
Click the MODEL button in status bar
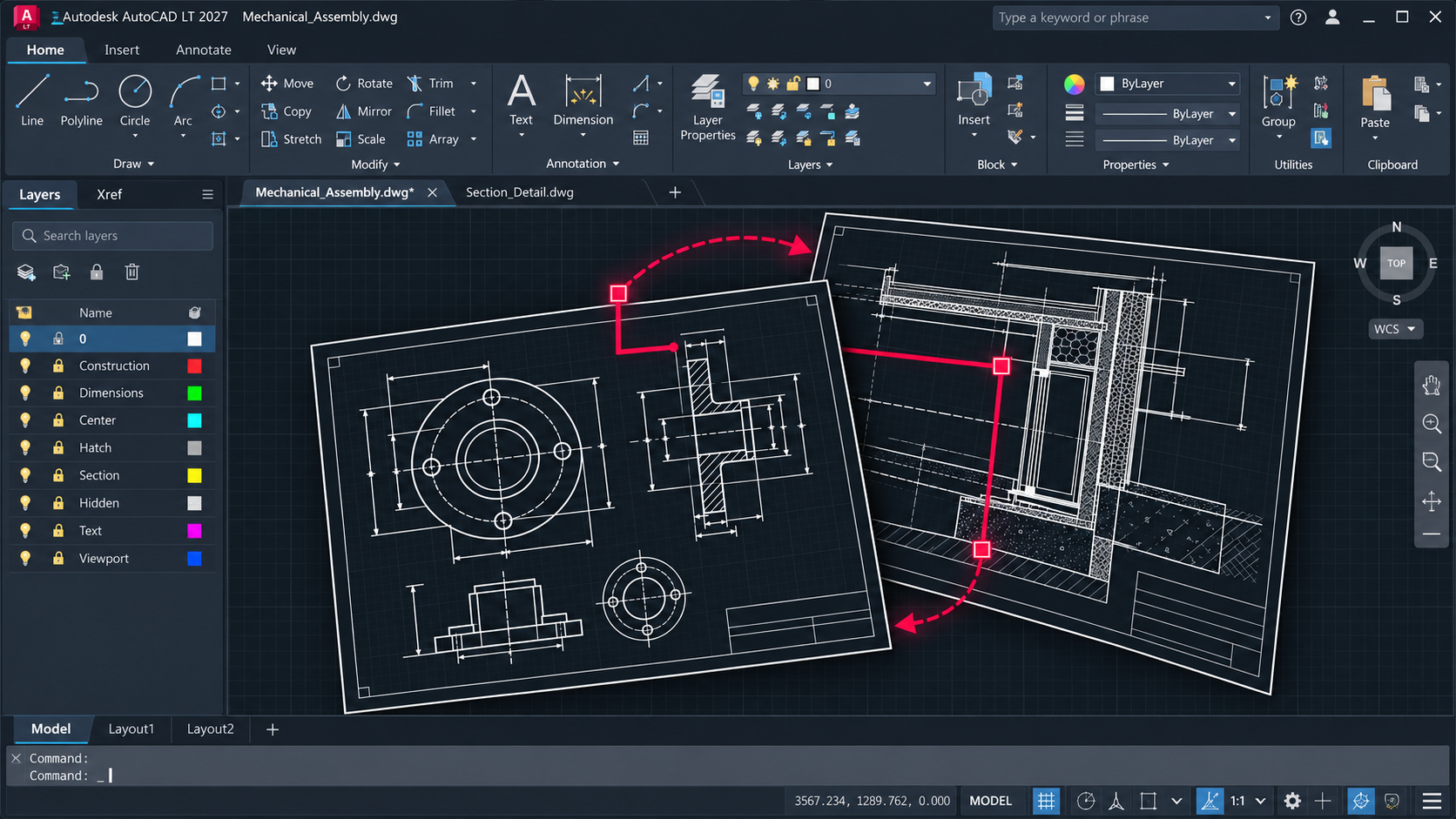(x=991, y=801)
